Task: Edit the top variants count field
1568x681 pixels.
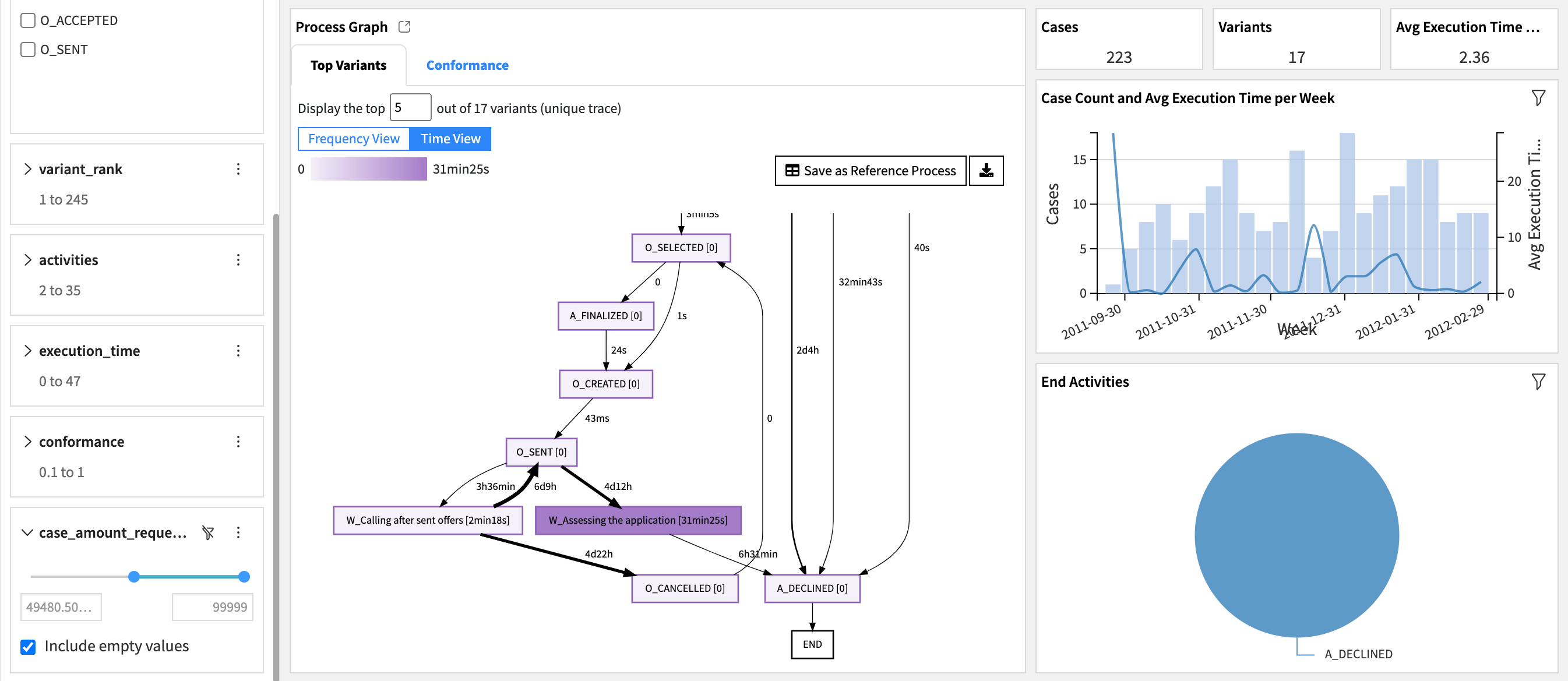Action: pyautogui.click(x=410, y=107)
